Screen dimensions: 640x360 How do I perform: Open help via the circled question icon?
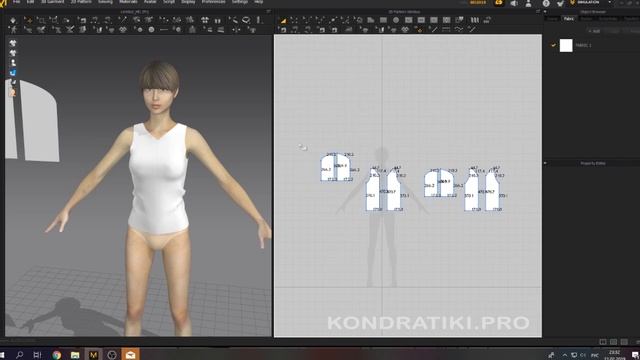(546, 3)
